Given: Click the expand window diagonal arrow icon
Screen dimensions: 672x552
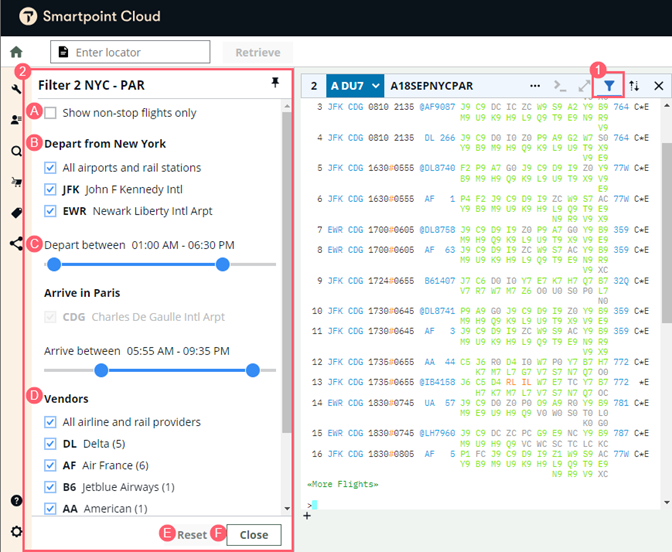Looking at the screenshot, I should (x=584, y=86).
